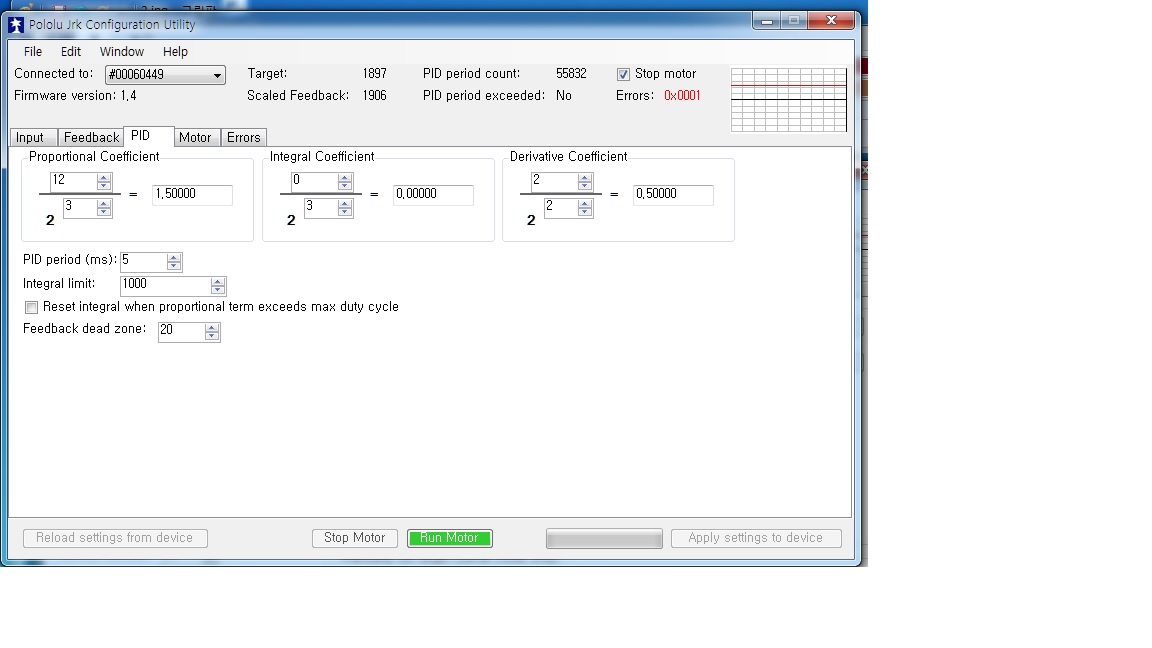This screenshot has height=648, width=1152.
Task: Click Reload settings from device button
Action: click(x=115, y=538)
